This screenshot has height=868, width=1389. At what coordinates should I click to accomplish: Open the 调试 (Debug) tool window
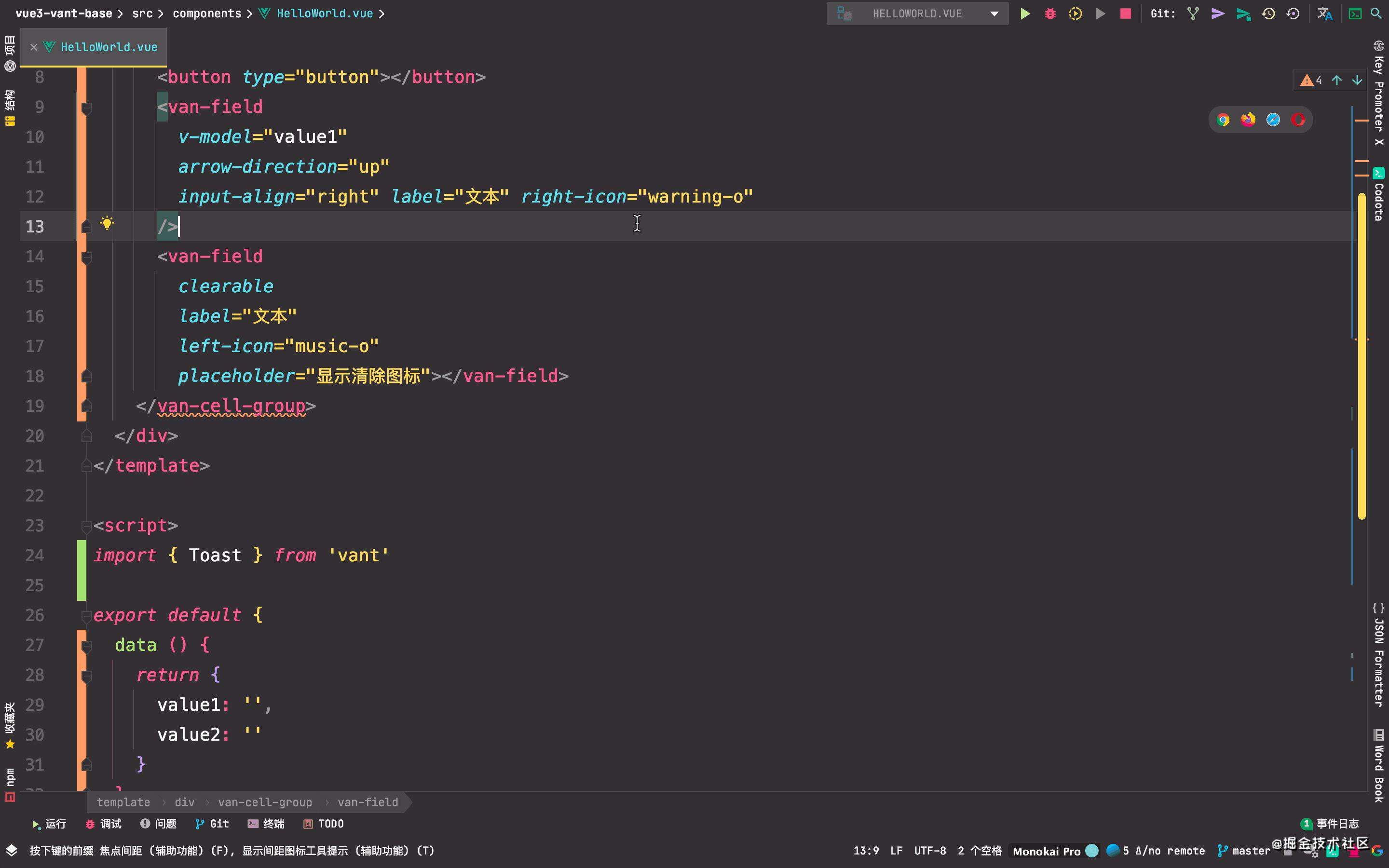pyautogui.click(x=103, y=824)
